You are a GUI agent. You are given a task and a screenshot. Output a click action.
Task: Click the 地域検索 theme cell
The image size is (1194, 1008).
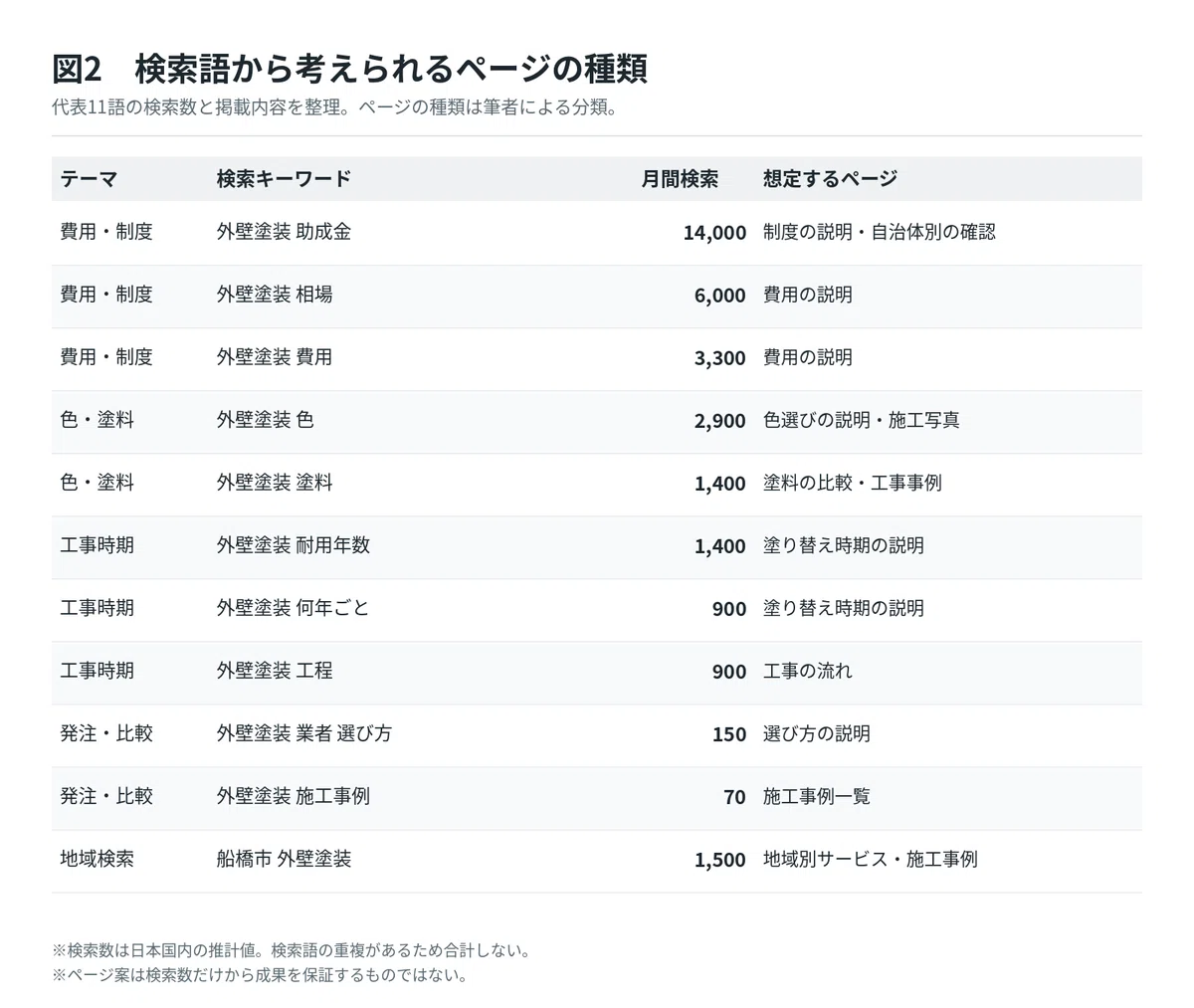[97, 859]
